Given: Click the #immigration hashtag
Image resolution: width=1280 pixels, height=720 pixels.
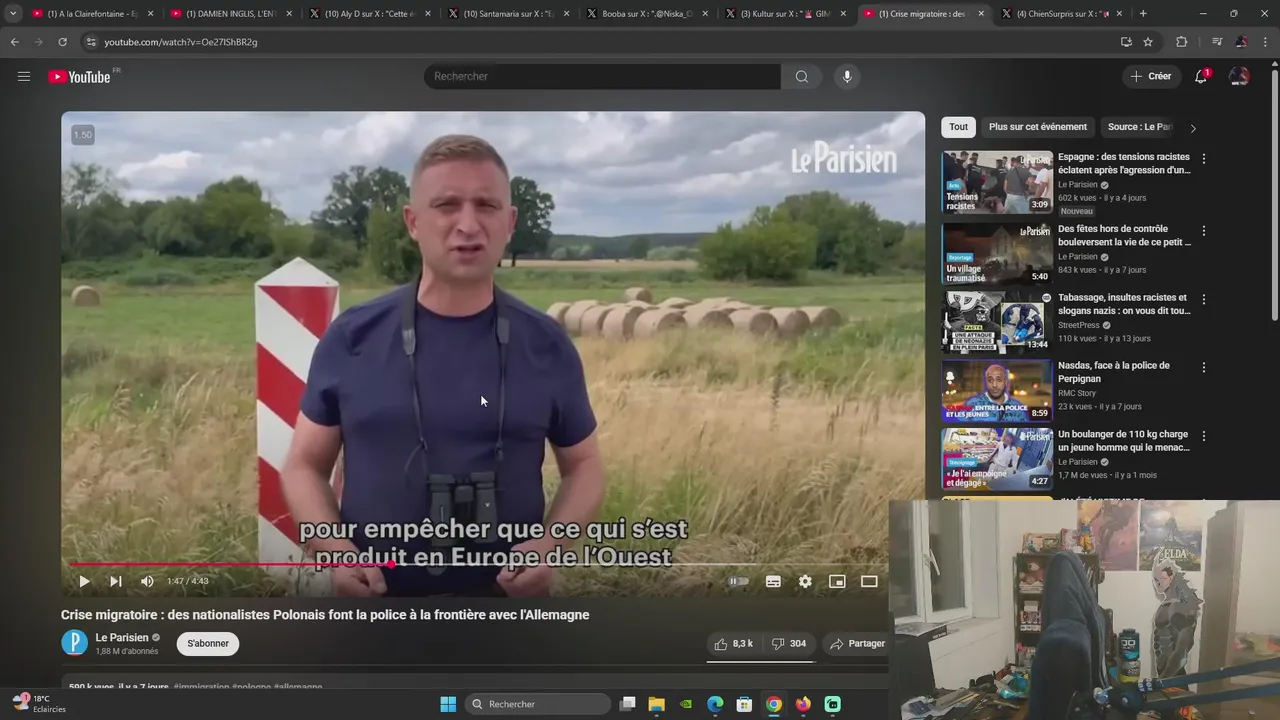Looking at the screenshot, I should (201, 687).
